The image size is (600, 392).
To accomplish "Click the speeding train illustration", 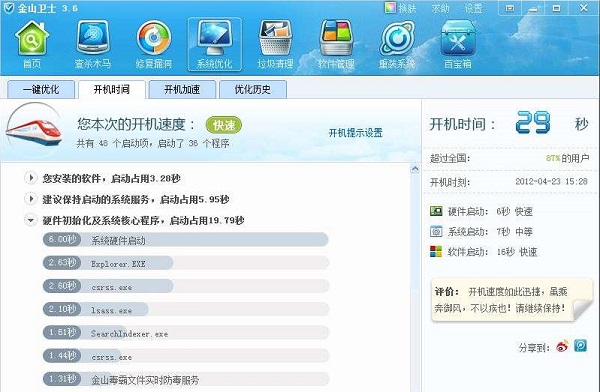I will (x=34, y=130).
